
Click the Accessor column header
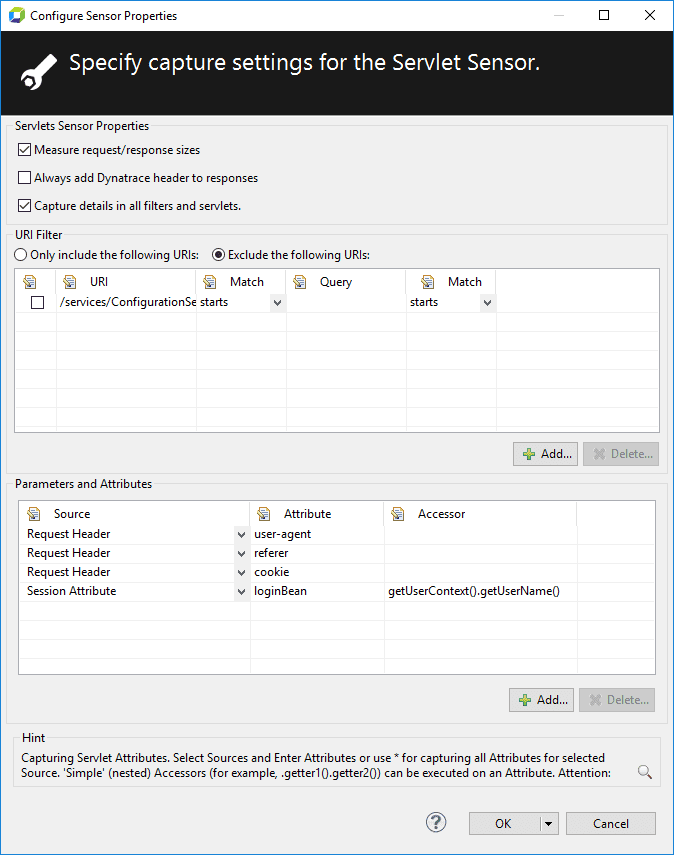[x=480, y=514]
